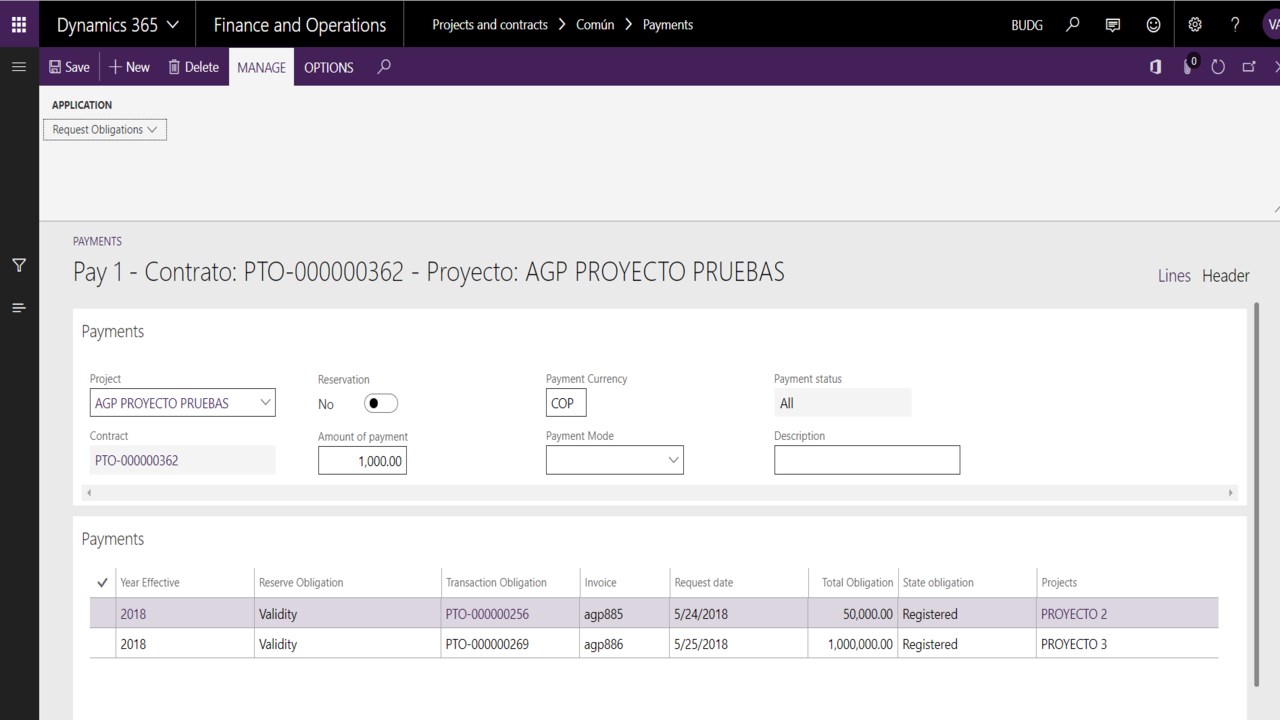The height and width of the screenshot is (720, 1280).
Task: Click the Delete button
Action: point(193,67)
